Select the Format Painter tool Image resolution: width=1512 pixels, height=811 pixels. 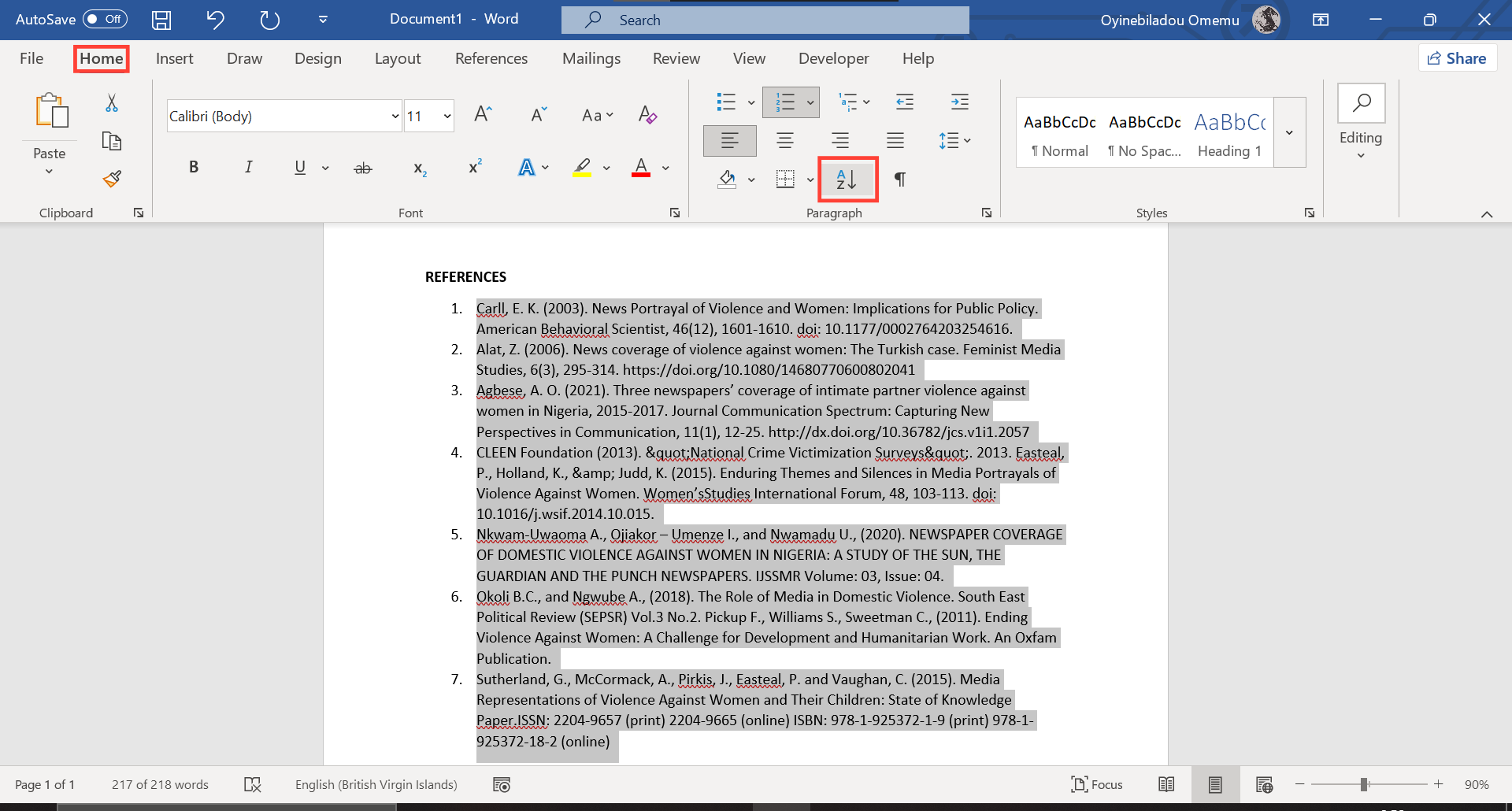pyautogui.click(x=112, y=179)
